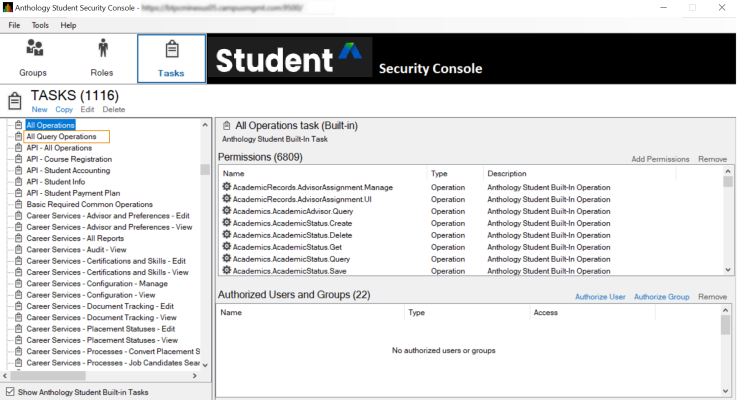This screenshot has height=400, width=739.
Task: Select Basic Required Common Operations task
Action: 89,204
